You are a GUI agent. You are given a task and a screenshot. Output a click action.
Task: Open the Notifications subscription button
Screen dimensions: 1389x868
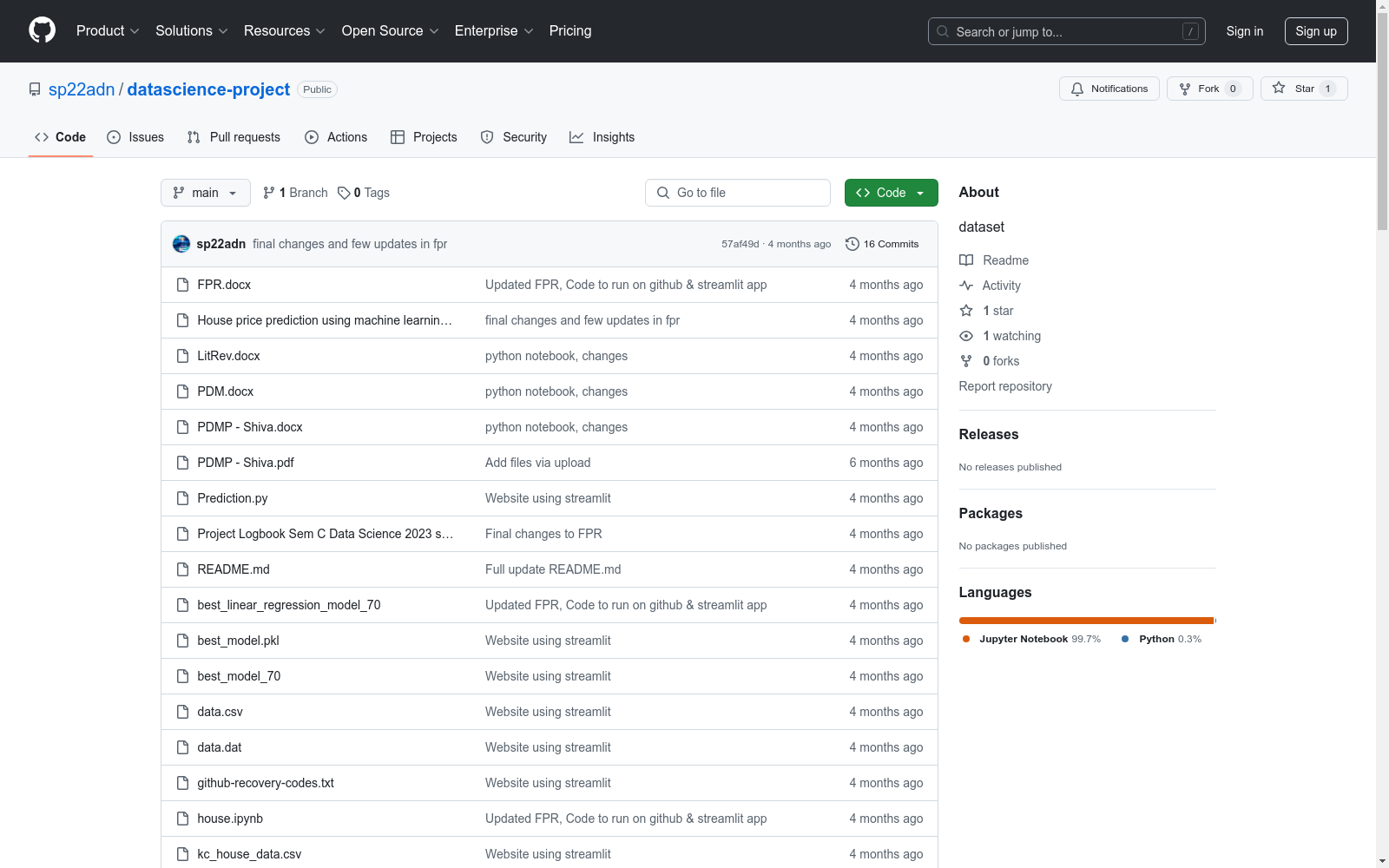coord(1109,89)
